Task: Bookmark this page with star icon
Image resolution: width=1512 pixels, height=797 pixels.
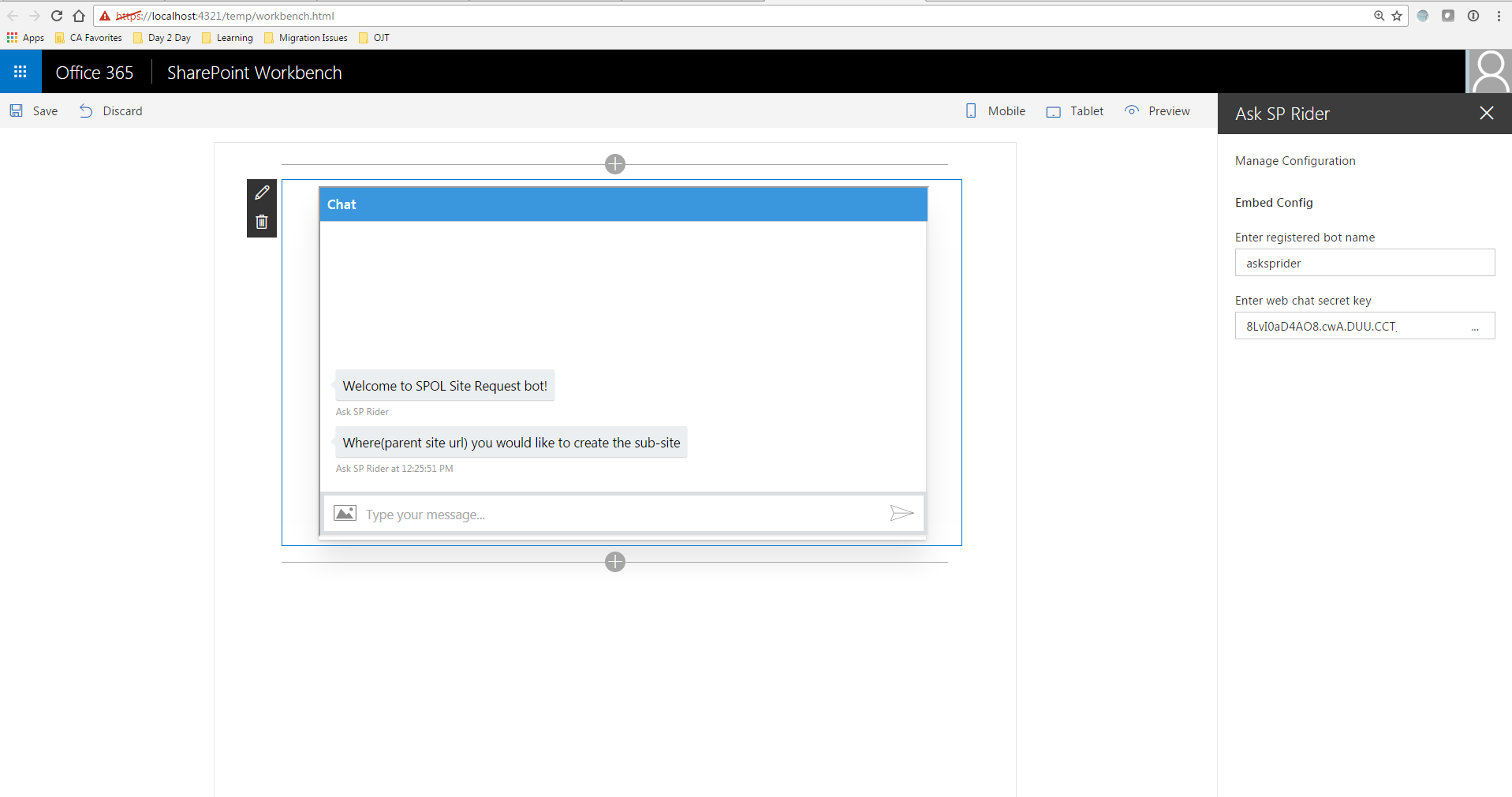Action: click(x=1397, y=16)
